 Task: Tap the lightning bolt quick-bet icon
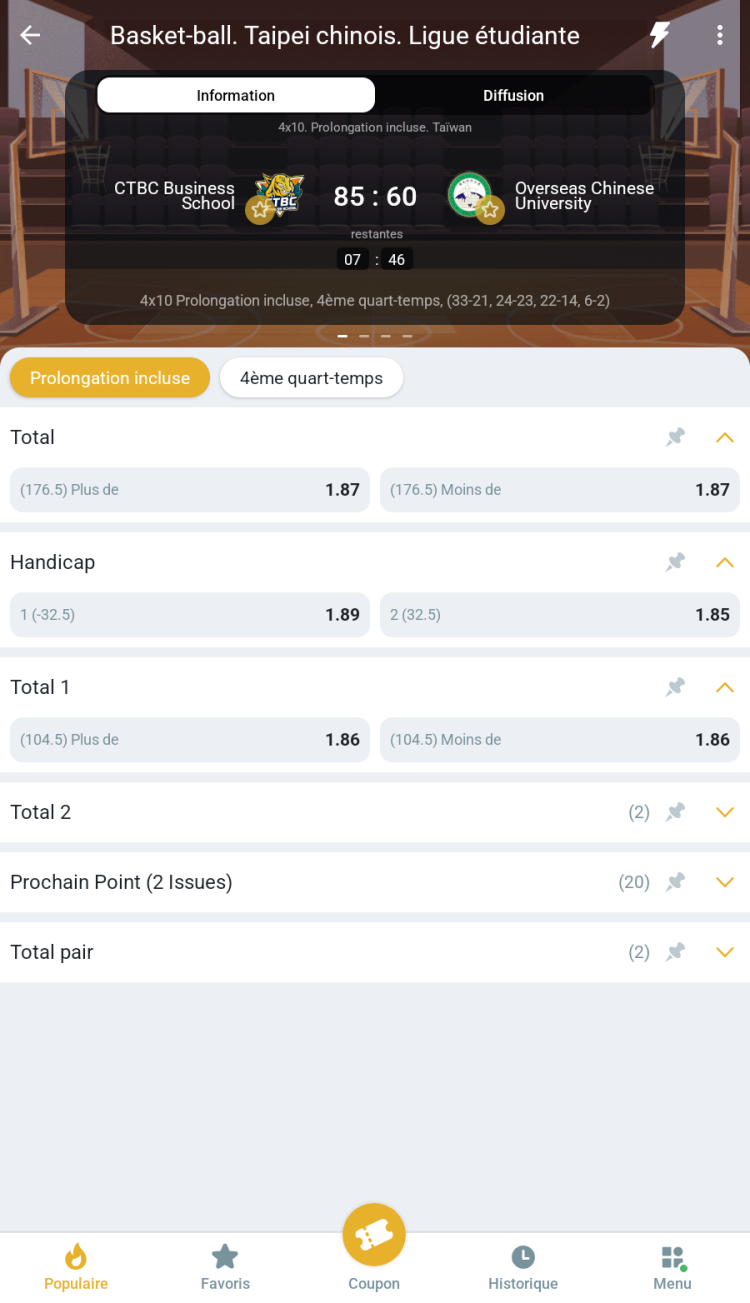pos(659,35)
